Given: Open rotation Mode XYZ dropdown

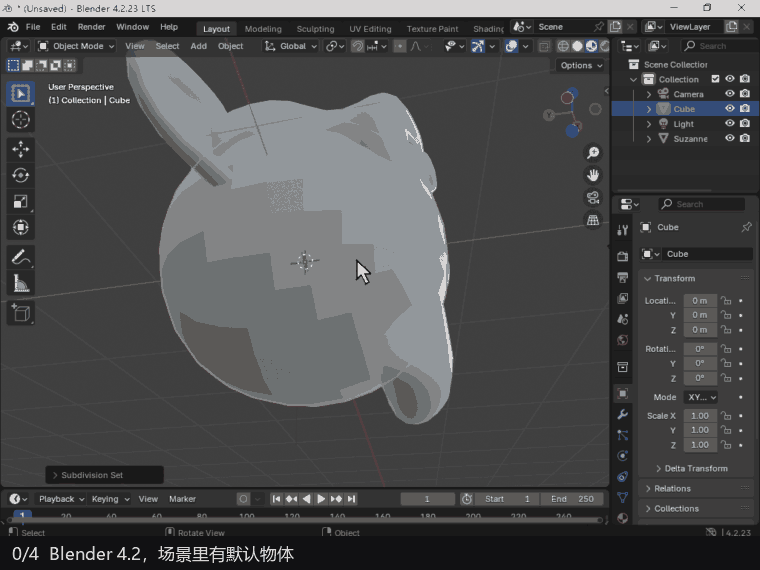Looking at the screenshot, I should coord(700,397).
